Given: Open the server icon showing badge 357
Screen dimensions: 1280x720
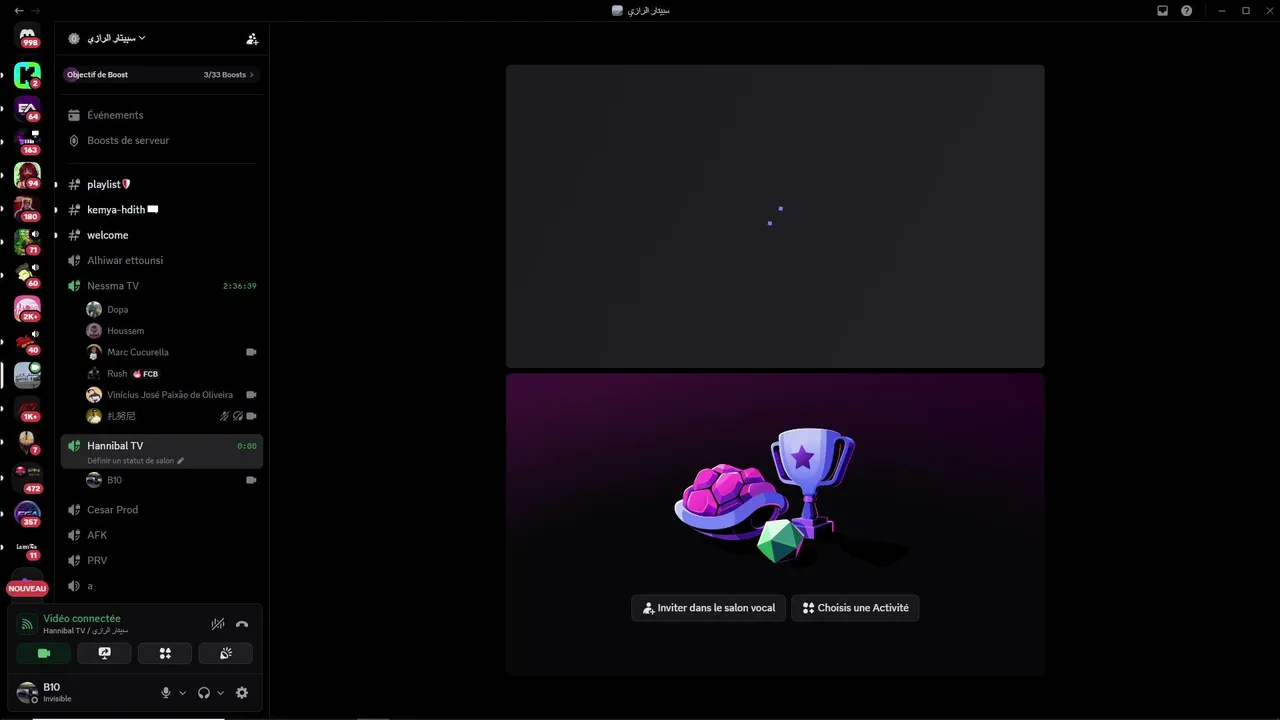Looking at the screenshot, I should (27, 514).
